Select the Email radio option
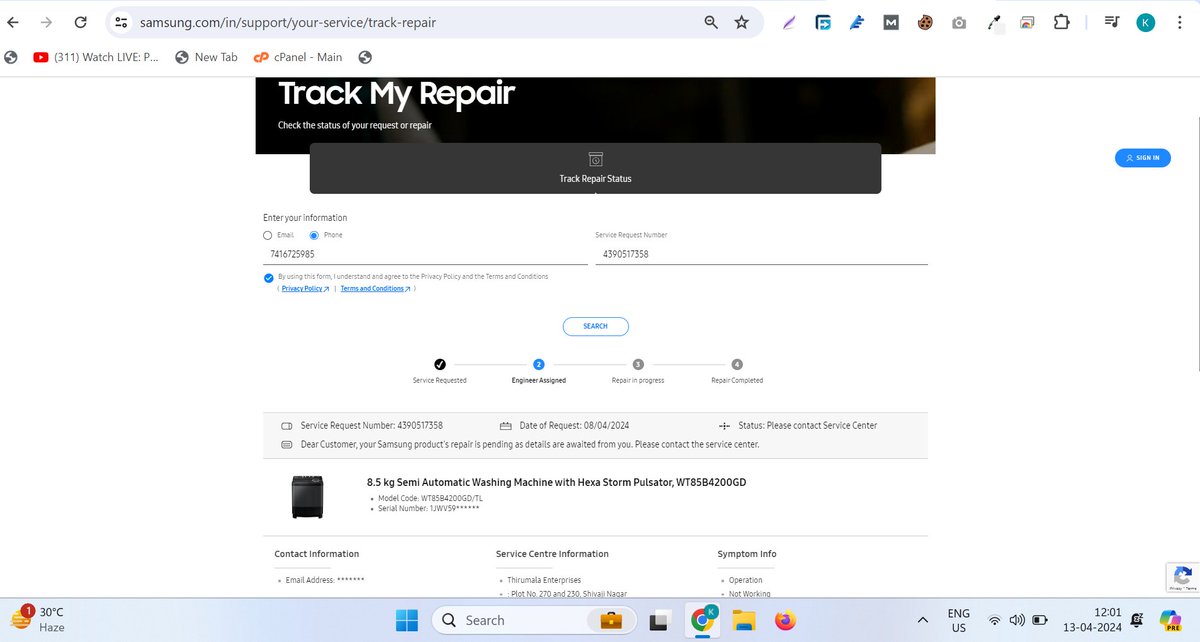The width and height of the screenshot is (1200, 642). (267, 235)
